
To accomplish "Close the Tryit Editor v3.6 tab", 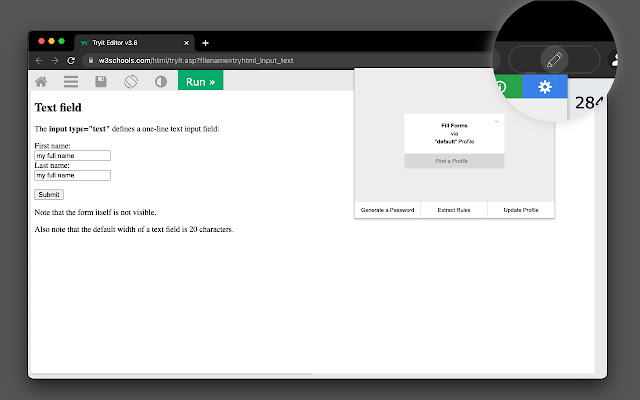I will 186,43.
